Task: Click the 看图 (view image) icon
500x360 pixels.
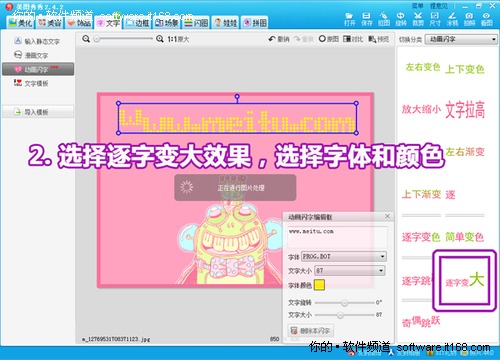Action: 487,19
